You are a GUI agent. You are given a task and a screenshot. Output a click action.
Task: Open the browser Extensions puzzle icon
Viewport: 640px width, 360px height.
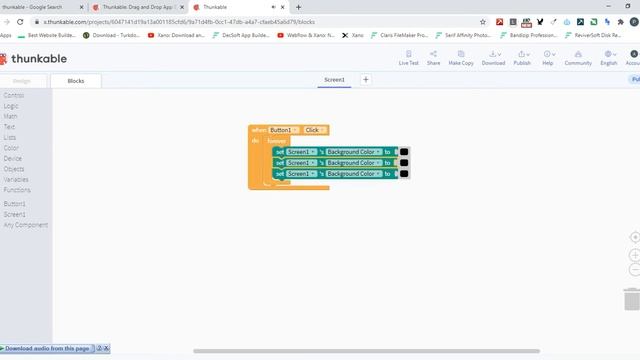pos(620,22)
